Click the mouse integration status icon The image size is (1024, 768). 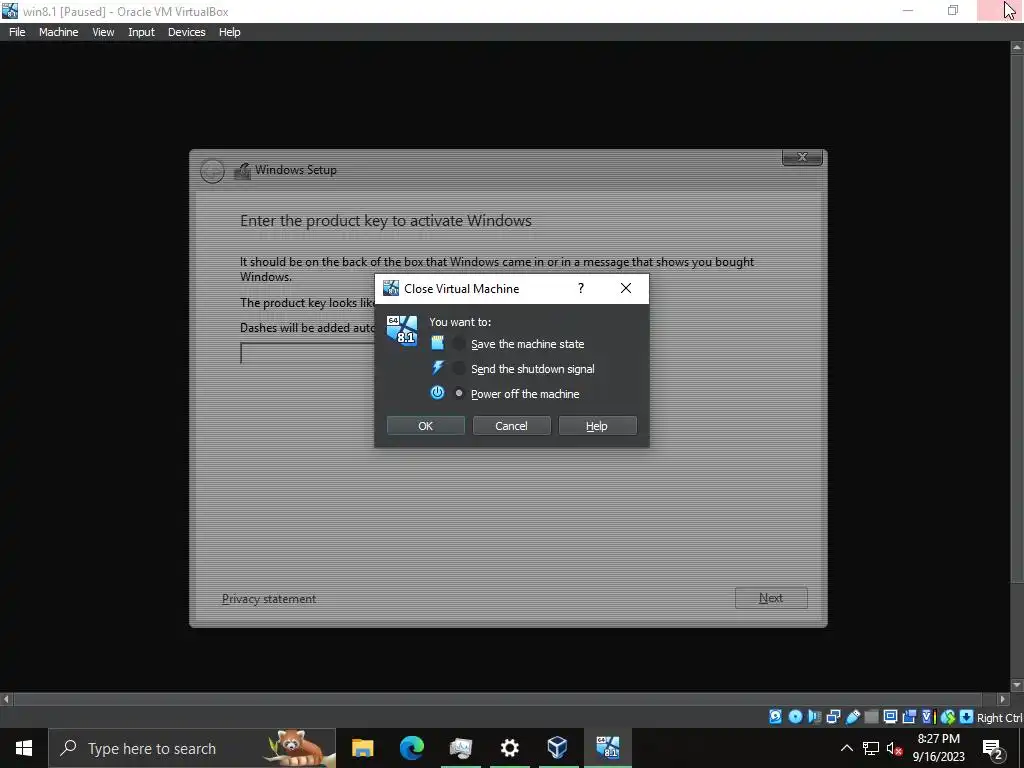click(948, 716)
